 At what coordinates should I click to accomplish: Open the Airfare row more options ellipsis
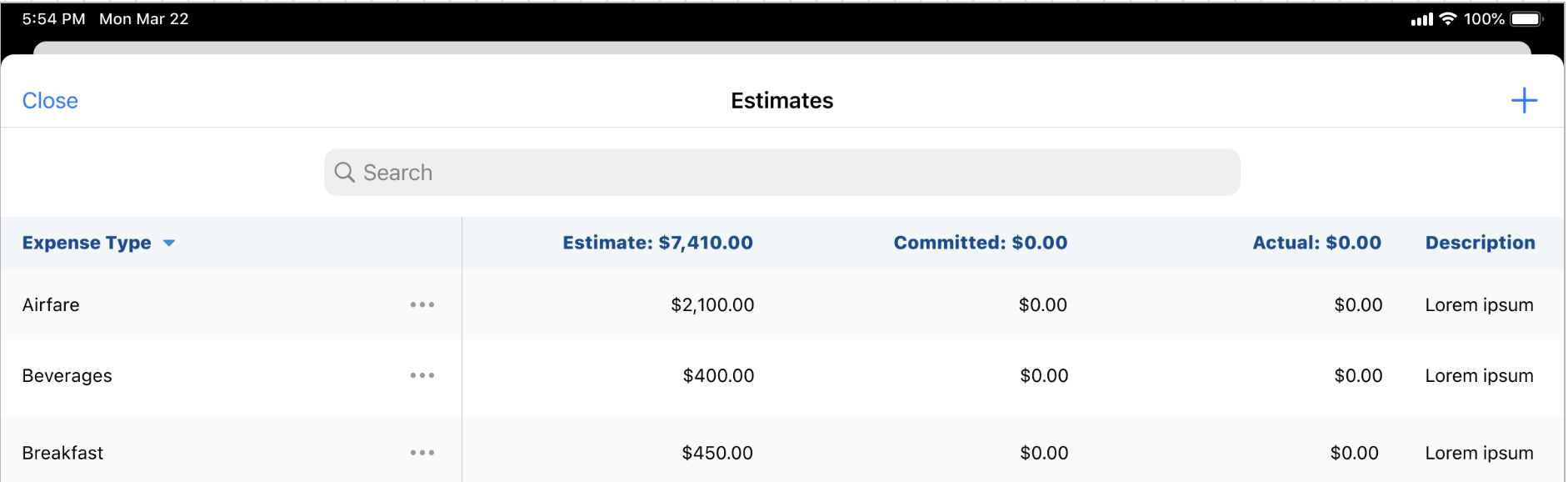[422, 305]
